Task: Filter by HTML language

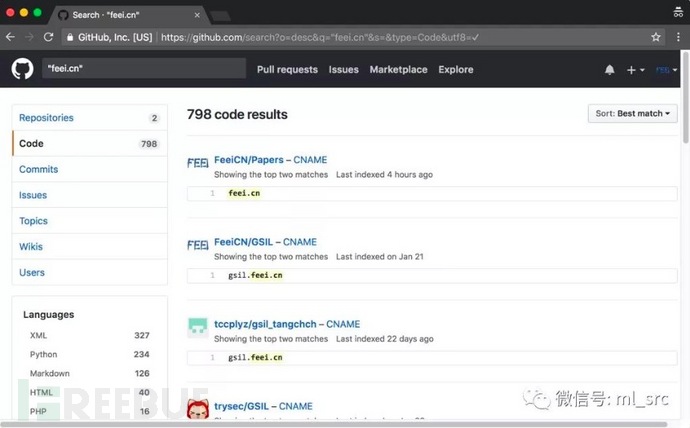Action: coord(90,392)
